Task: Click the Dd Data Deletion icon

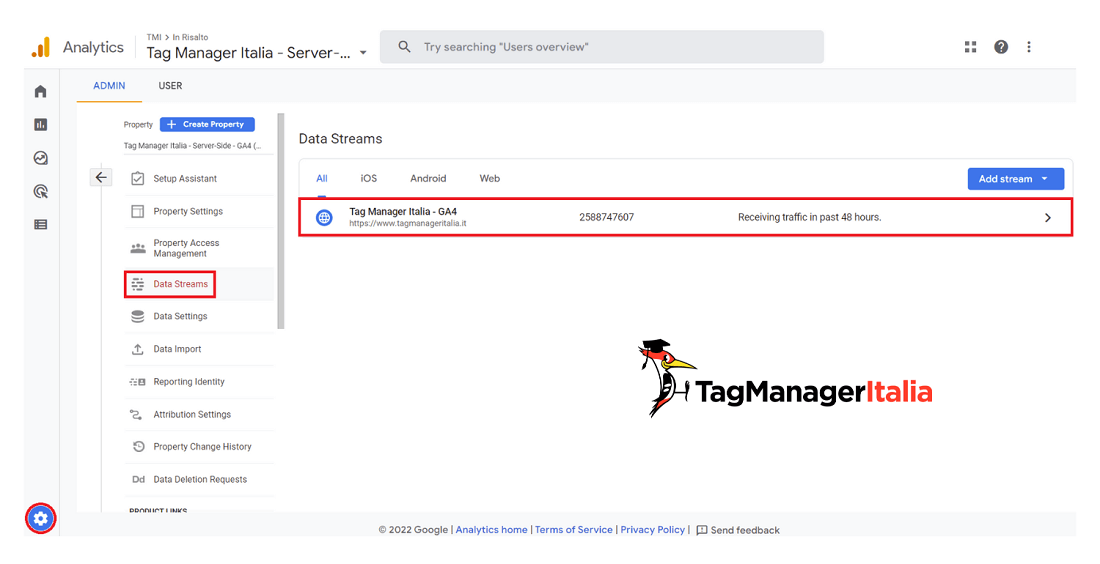Action: tap(138, 479)
